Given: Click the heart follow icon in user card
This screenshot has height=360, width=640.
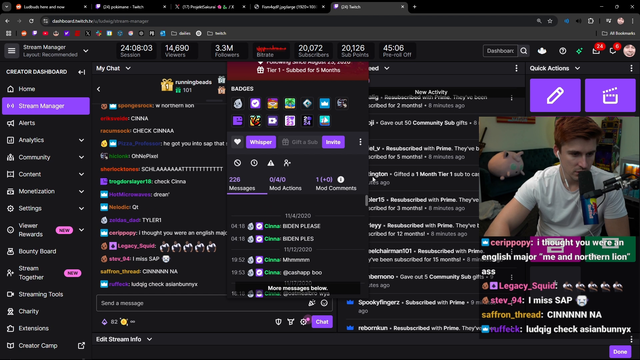Looking at the screenshot, I should [237, 142].
